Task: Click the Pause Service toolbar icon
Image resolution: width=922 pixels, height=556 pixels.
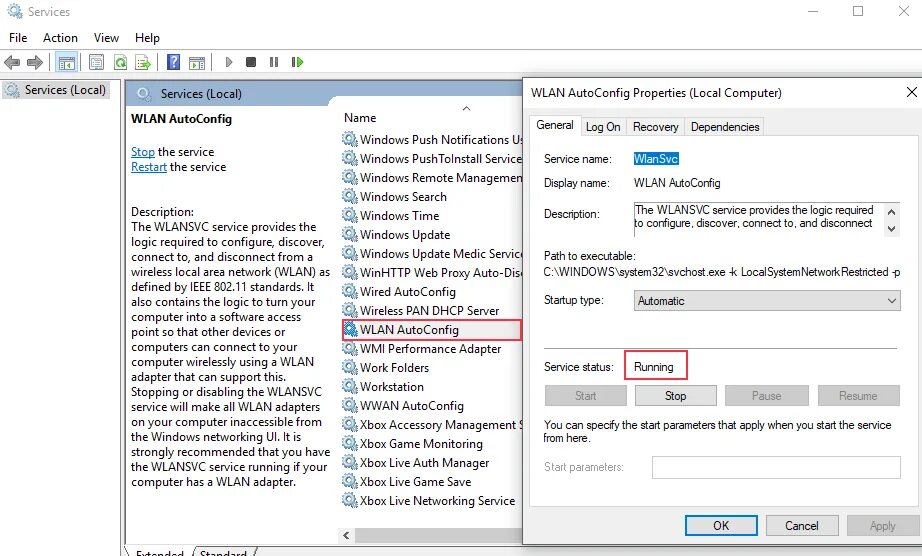Action: point(274,62)
